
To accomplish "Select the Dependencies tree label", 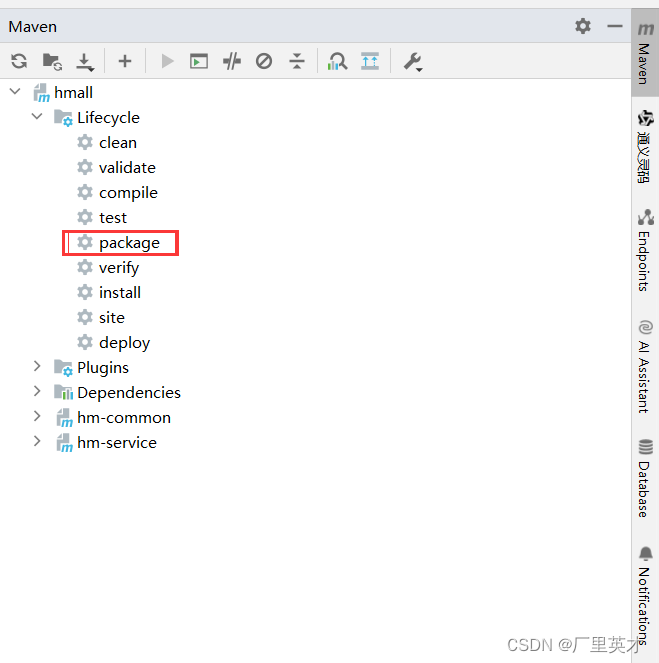I will [x=129, y=393].
